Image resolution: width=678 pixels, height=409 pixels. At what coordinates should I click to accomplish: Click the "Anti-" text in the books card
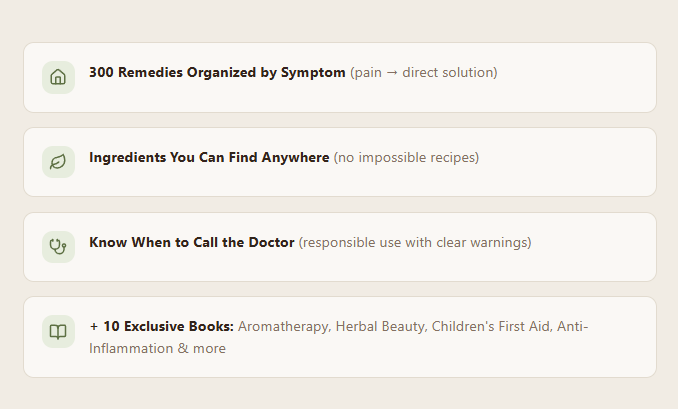(x=572, y=327)
